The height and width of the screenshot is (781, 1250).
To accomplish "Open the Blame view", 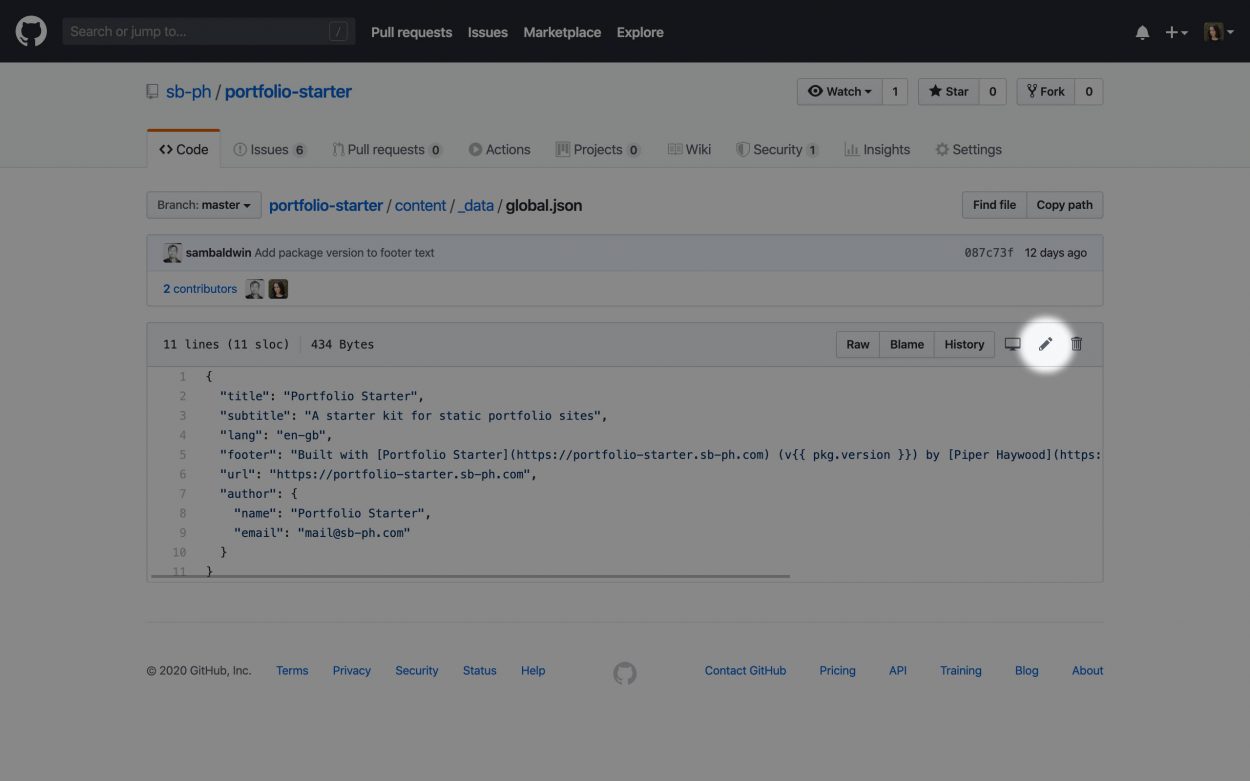I will [907, 344].
